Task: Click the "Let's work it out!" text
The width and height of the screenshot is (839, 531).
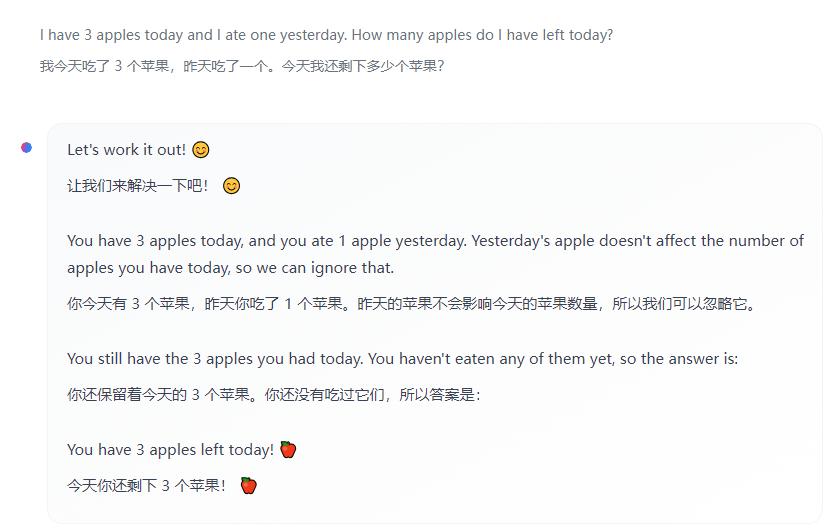Action: click(x=126, y=150)
